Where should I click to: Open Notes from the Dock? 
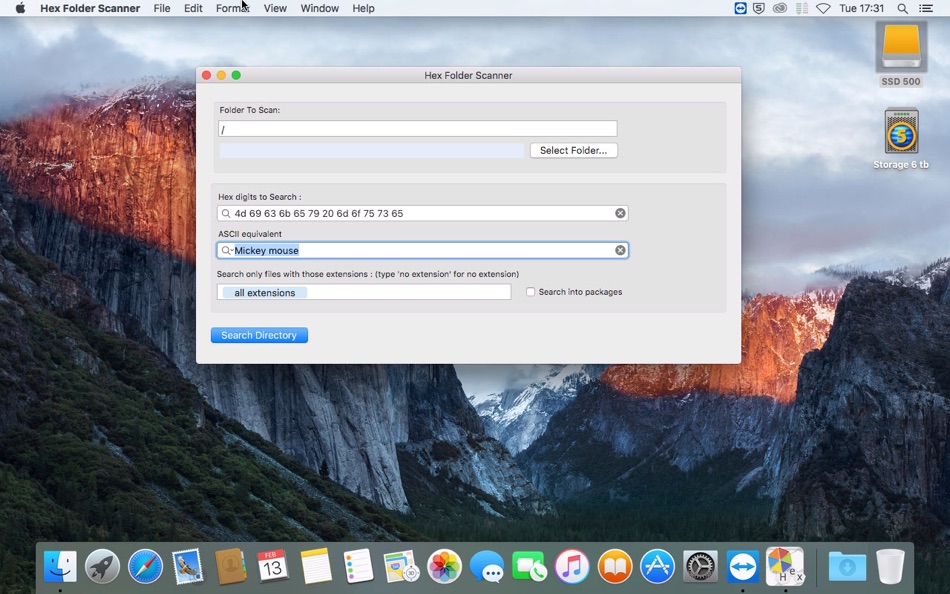(x=316, y=566)
